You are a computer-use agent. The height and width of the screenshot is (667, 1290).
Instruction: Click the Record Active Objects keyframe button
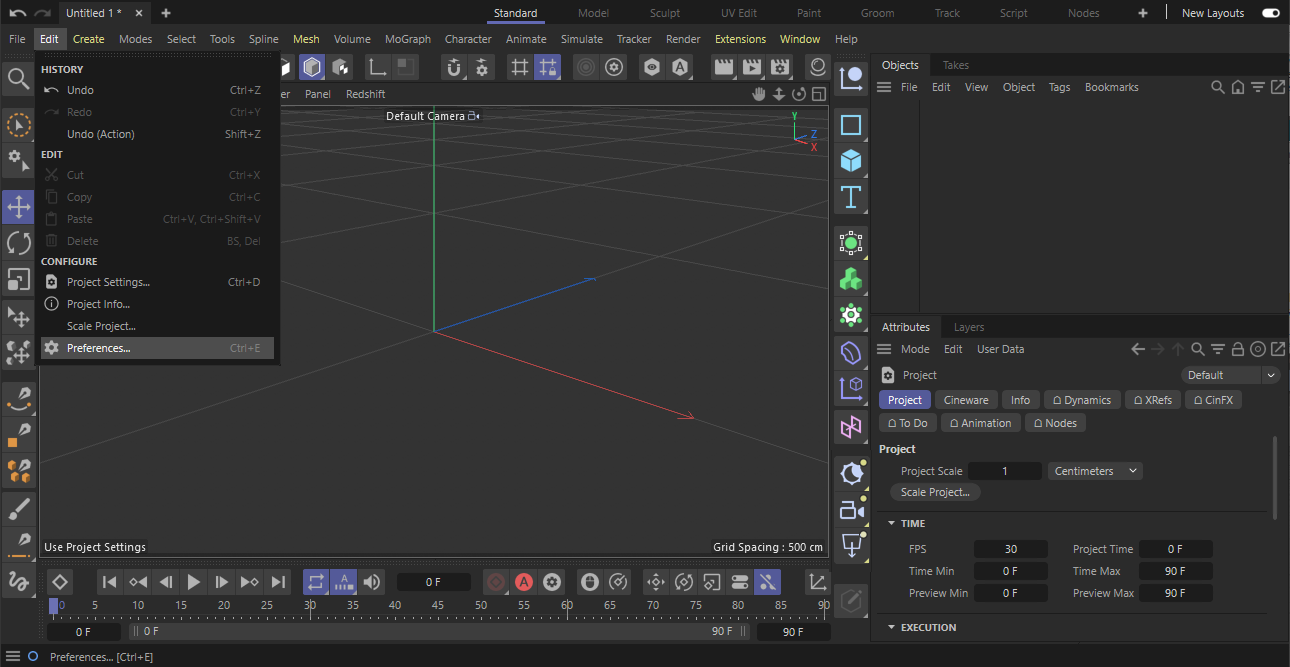tap(496, 582)
